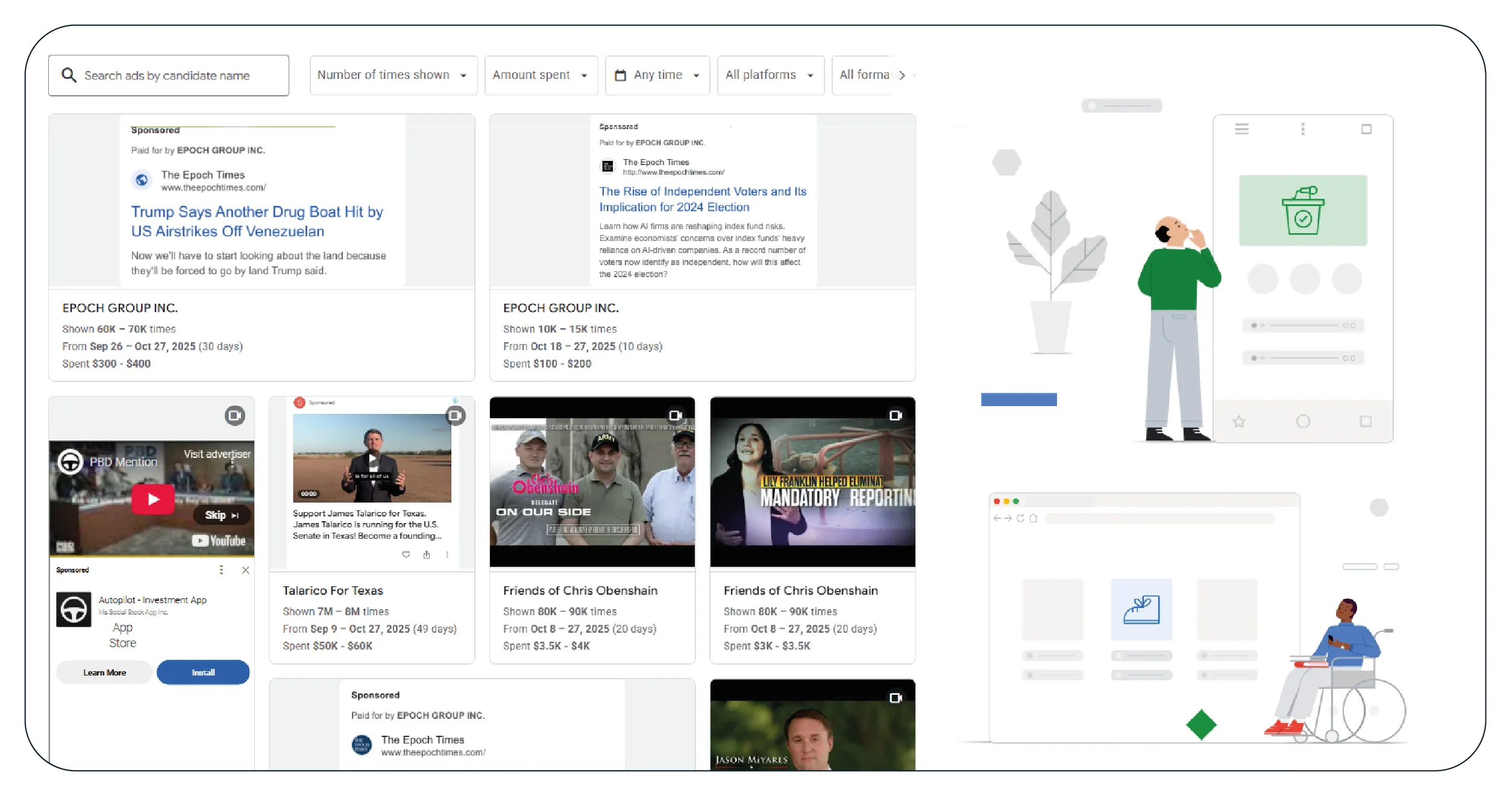Viewport: 1512px width, 796px height.
Task: Expand Number of times shown dropdown
Action: coord(393,75)
